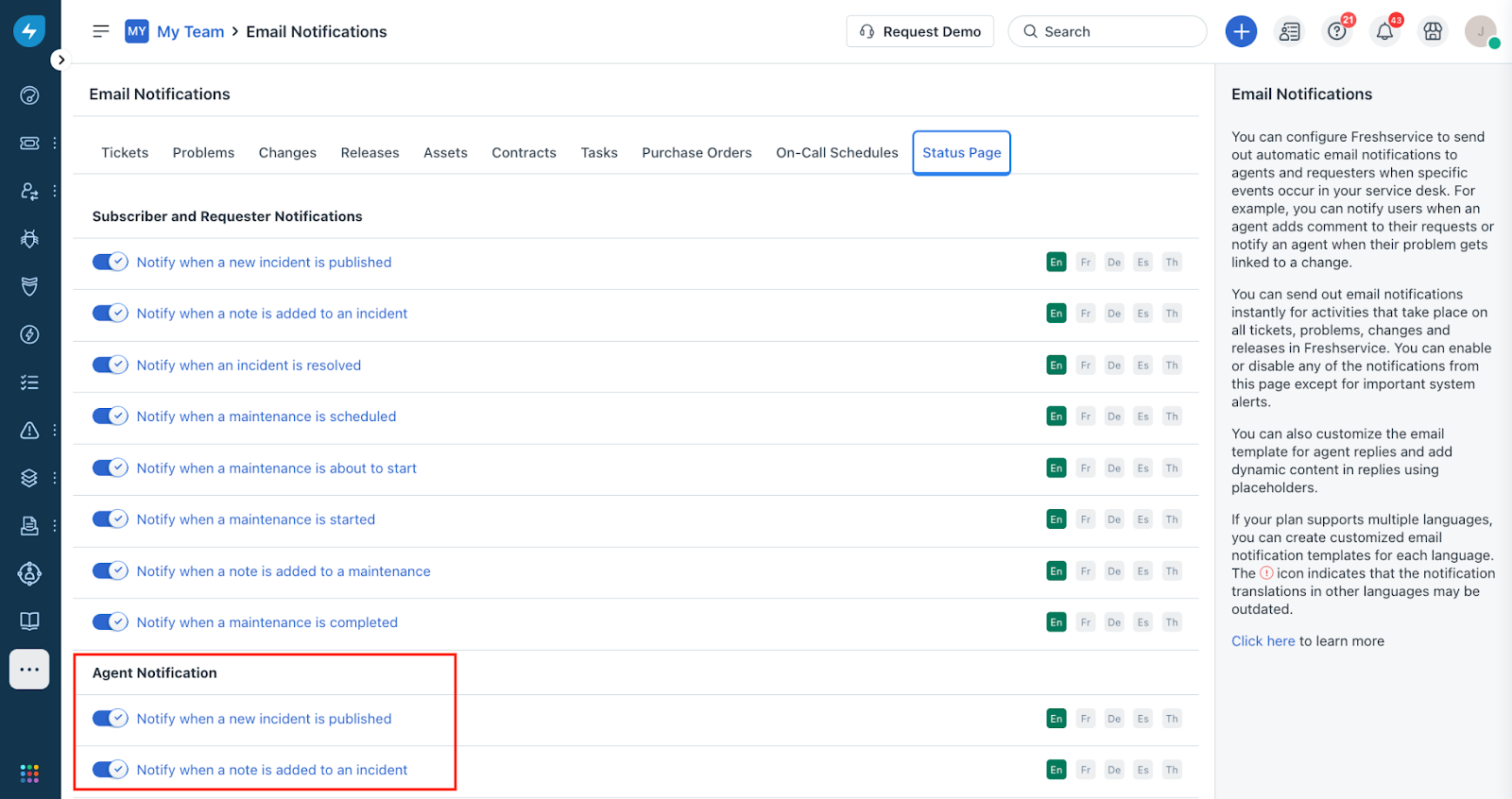Open the user profile avatar
Screen dimensions: 1512x799
[x=1481, y=31]
